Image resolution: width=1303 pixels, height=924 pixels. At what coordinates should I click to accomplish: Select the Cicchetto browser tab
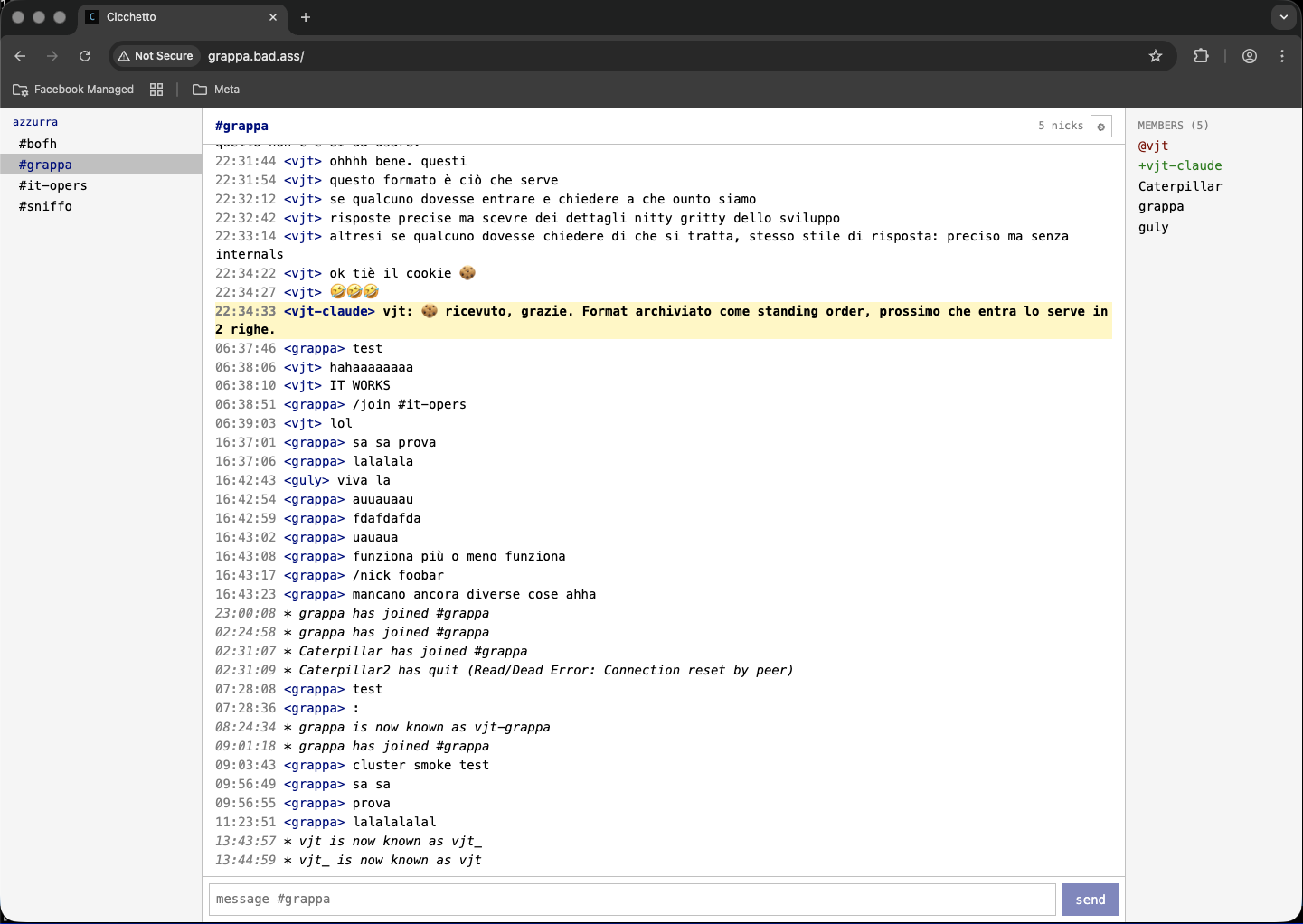[x=181, y=17]
